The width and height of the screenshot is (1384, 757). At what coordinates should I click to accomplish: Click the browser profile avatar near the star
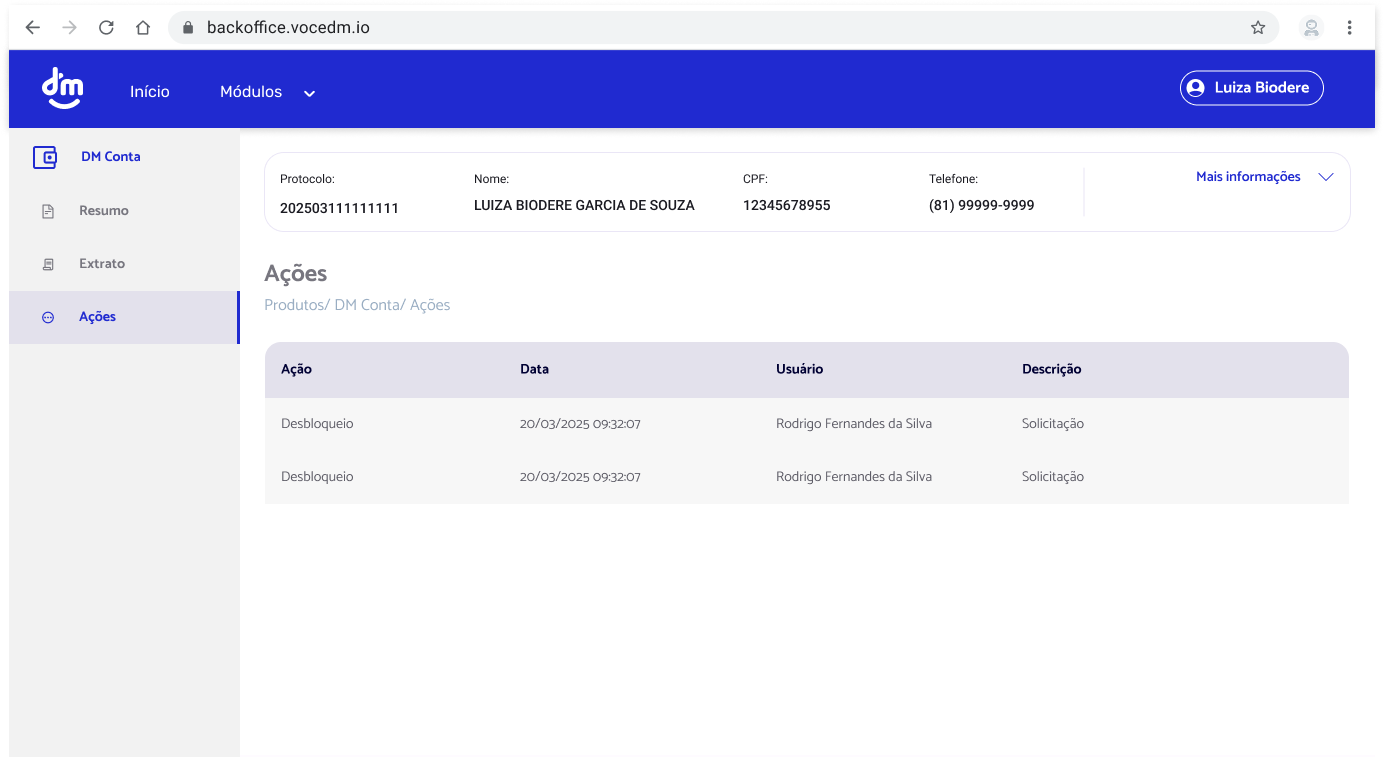tap(1311, 27)
